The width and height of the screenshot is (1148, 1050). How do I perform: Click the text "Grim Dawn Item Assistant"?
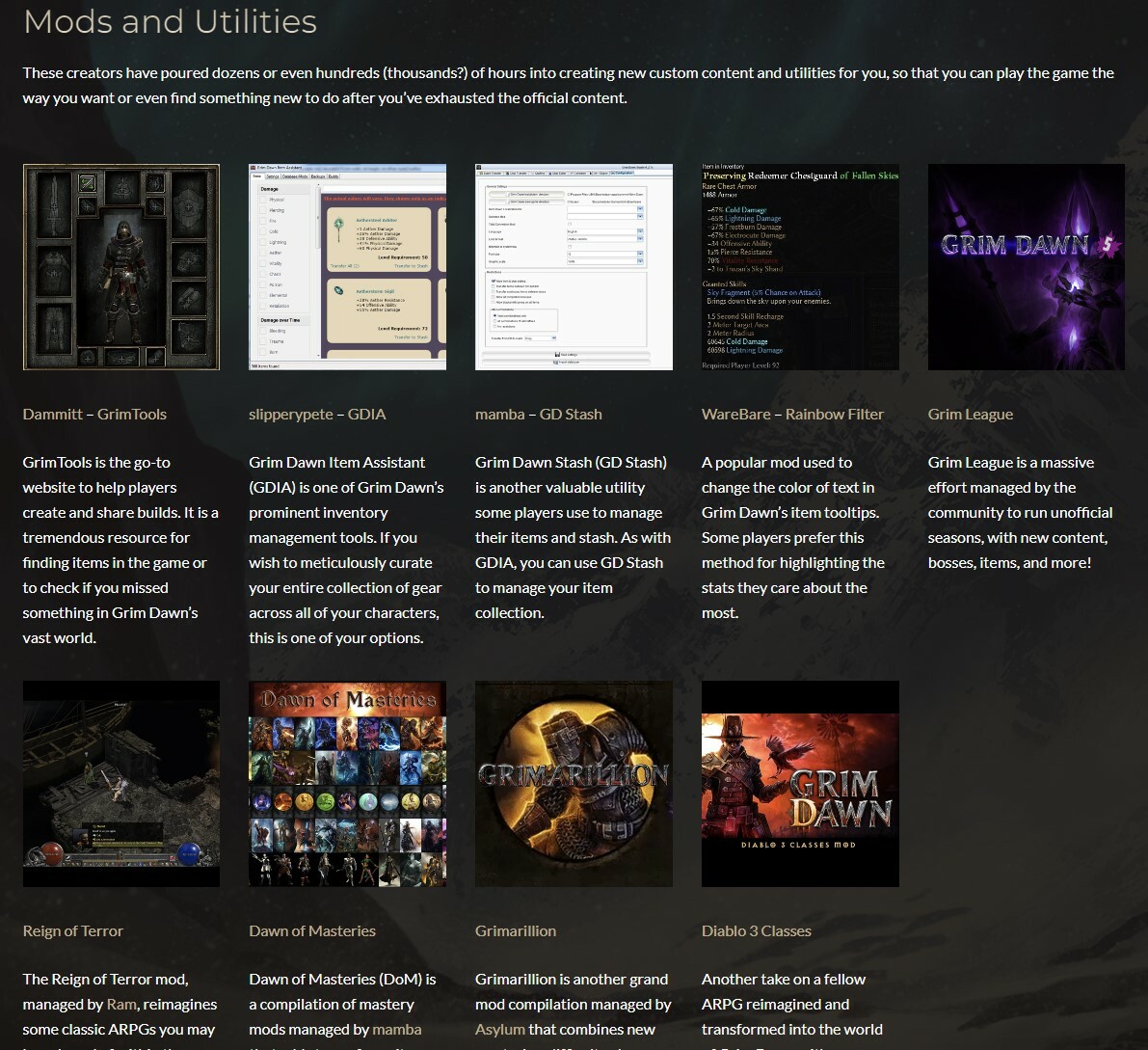(x=336, y=463)
